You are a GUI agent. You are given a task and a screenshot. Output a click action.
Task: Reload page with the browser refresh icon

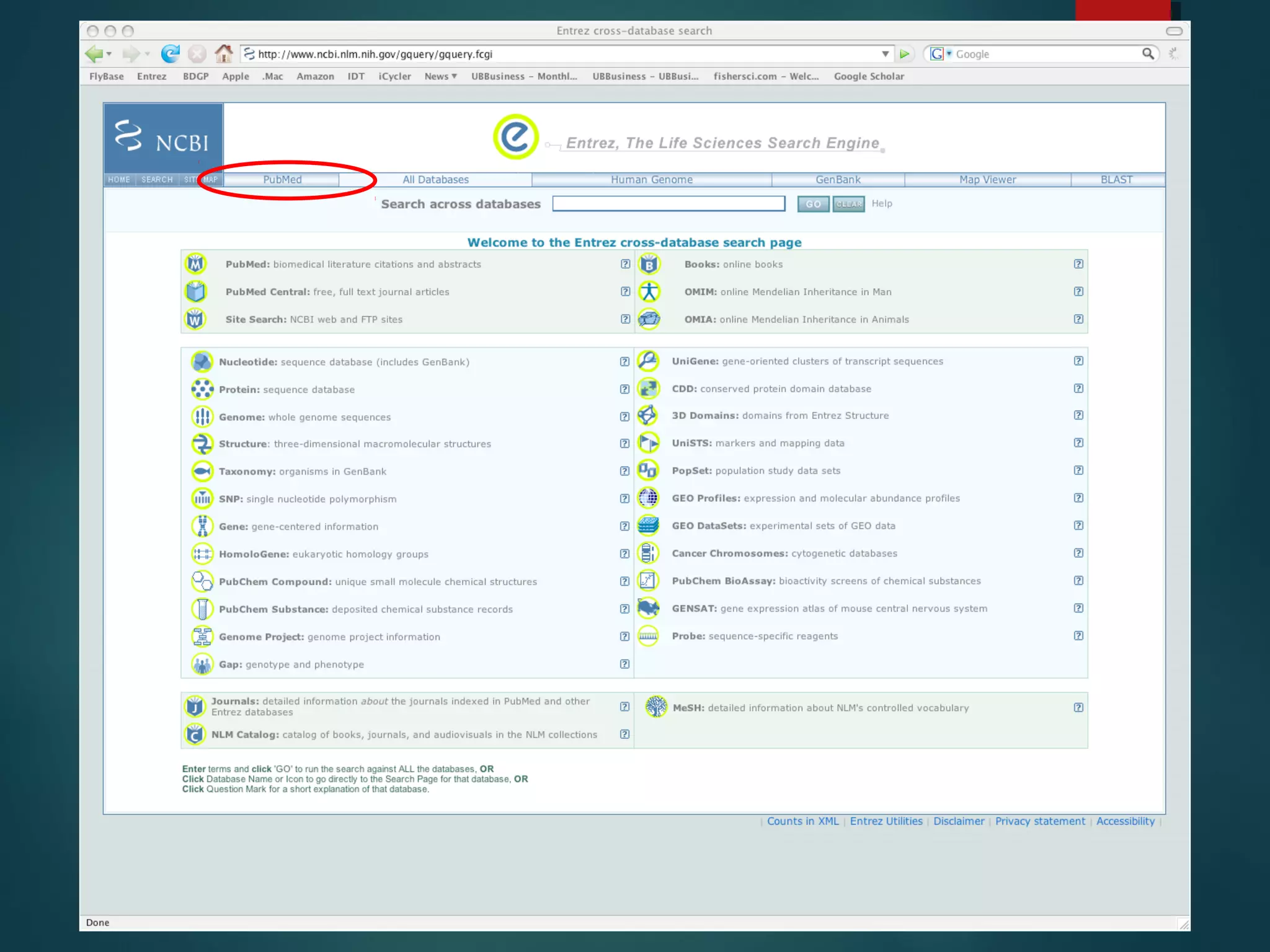click(x=170, y=54)
